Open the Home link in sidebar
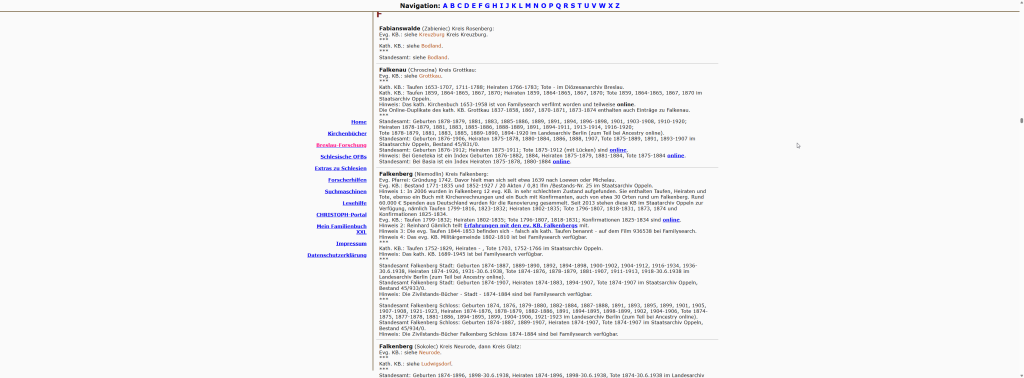The width and height of the screenshot is (1024, 378). point(359,122)
